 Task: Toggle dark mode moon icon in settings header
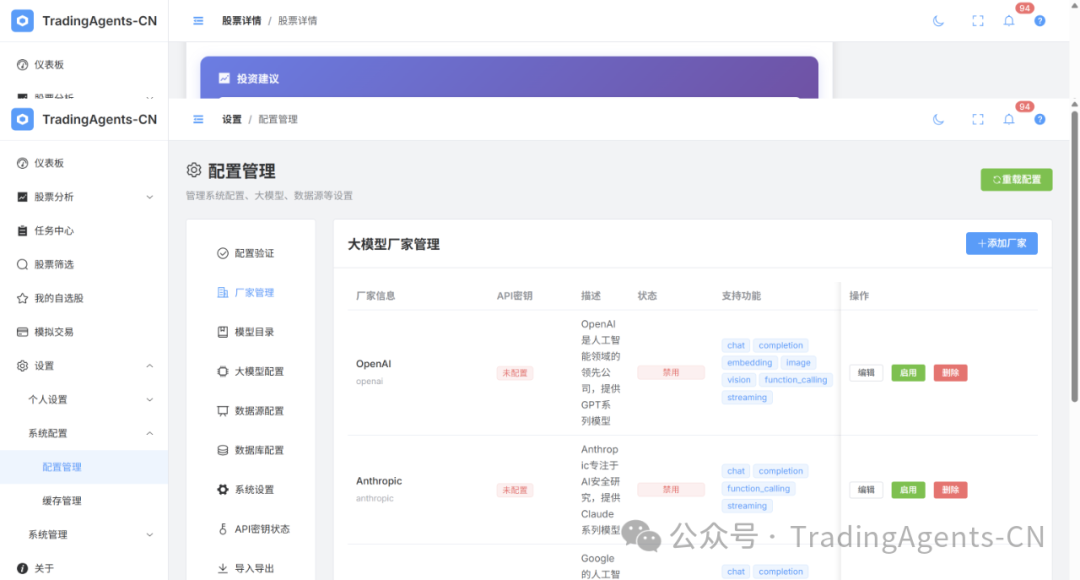click(938, 119)
